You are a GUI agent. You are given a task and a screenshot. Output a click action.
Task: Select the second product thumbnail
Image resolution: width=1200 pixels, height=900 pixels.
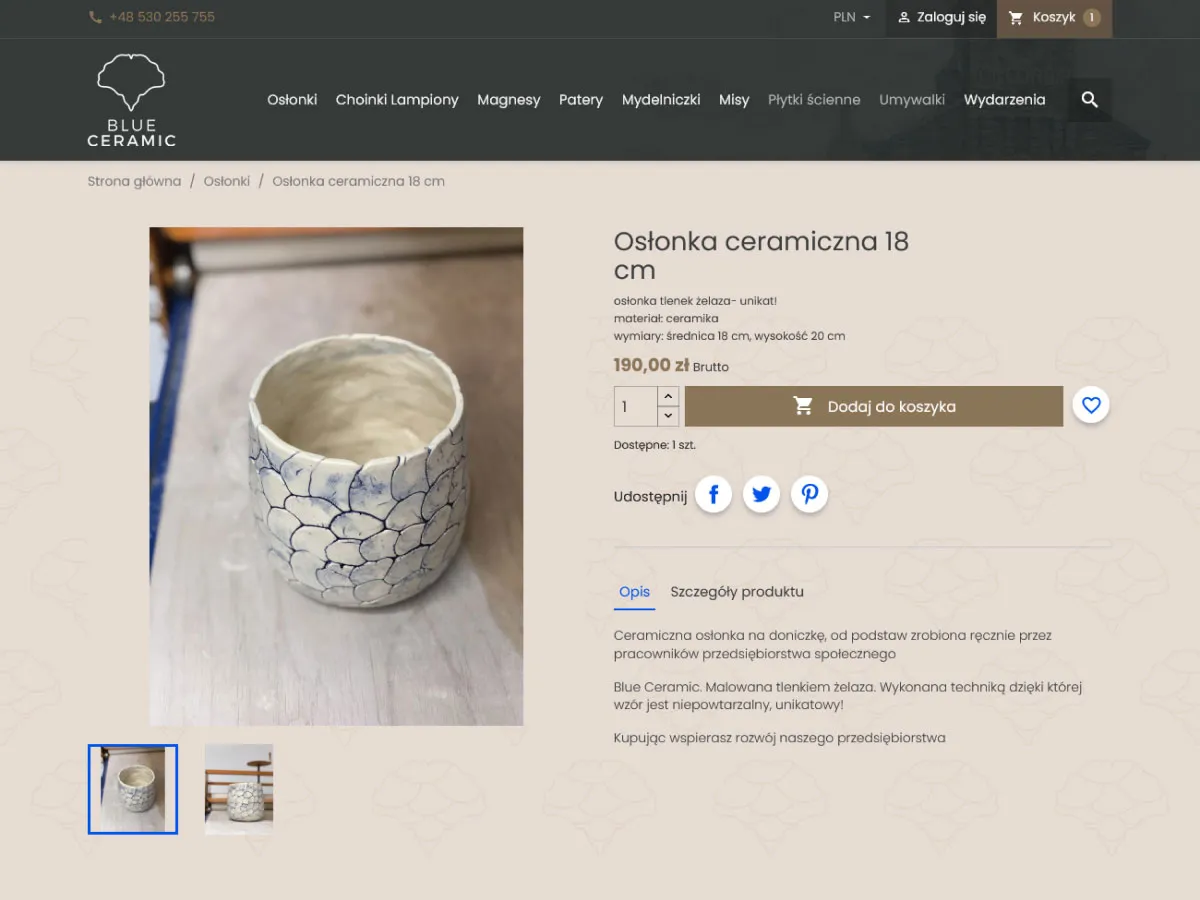[x=239, y=789]
